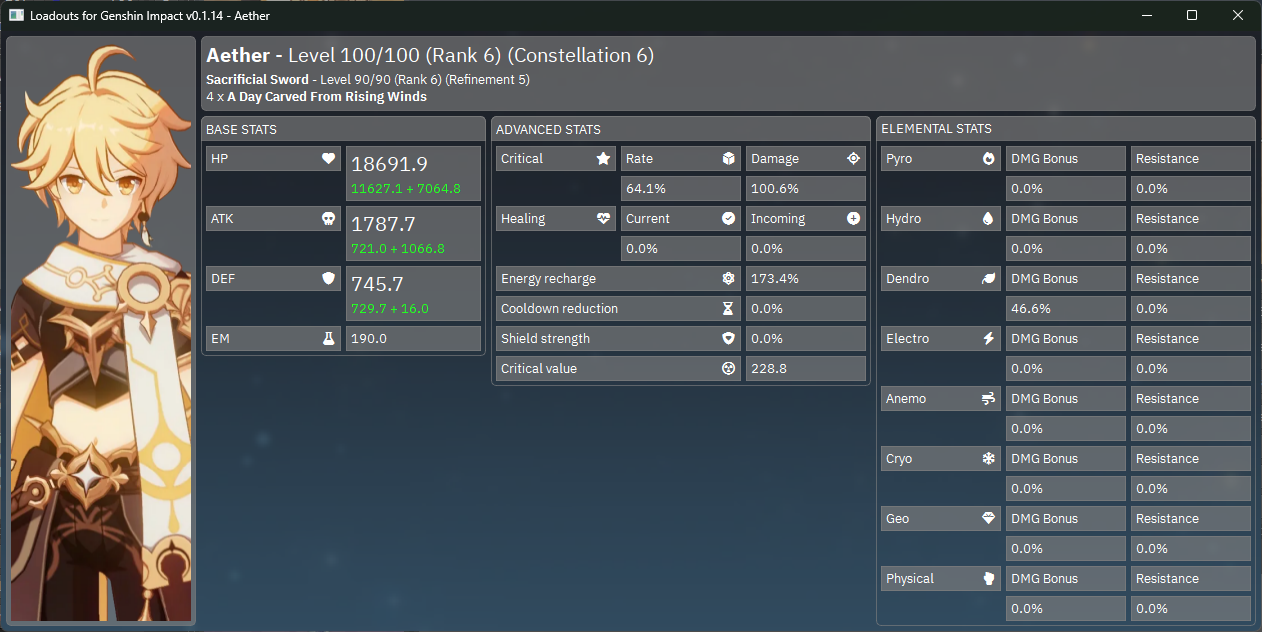Click the shield icon beside DEF
The image size is (1262, 632).
click(x=328, y=279)
